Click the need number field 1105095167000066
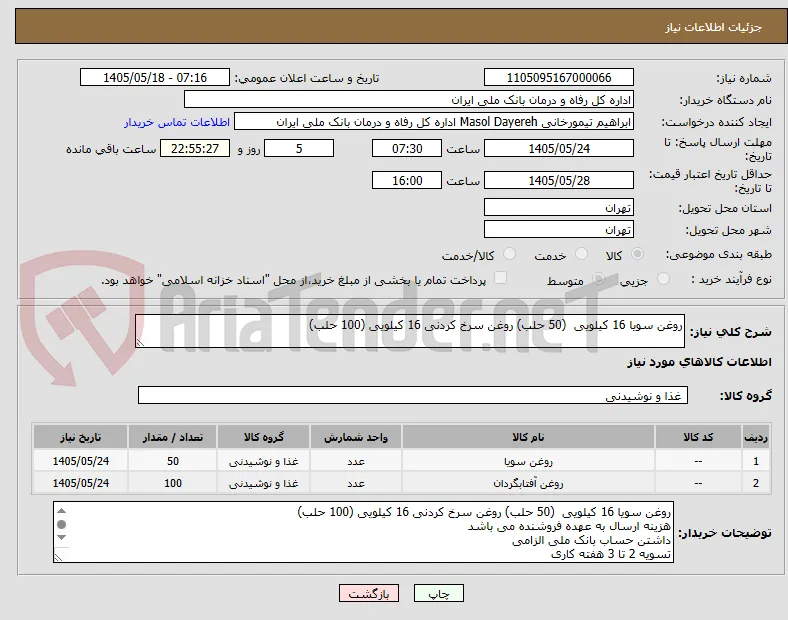 point(559,77)
